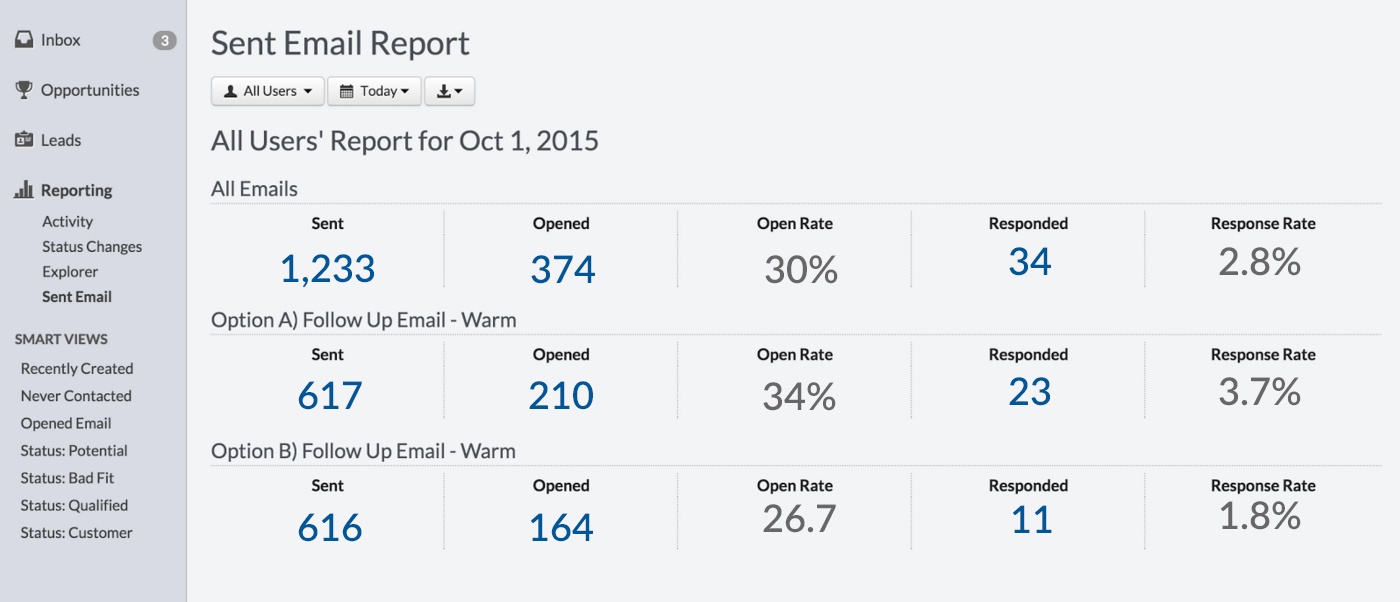The height and width of the screenshot is (602, 1400).
Task: Open the Status: Qualified smart view
Action: 74,506
